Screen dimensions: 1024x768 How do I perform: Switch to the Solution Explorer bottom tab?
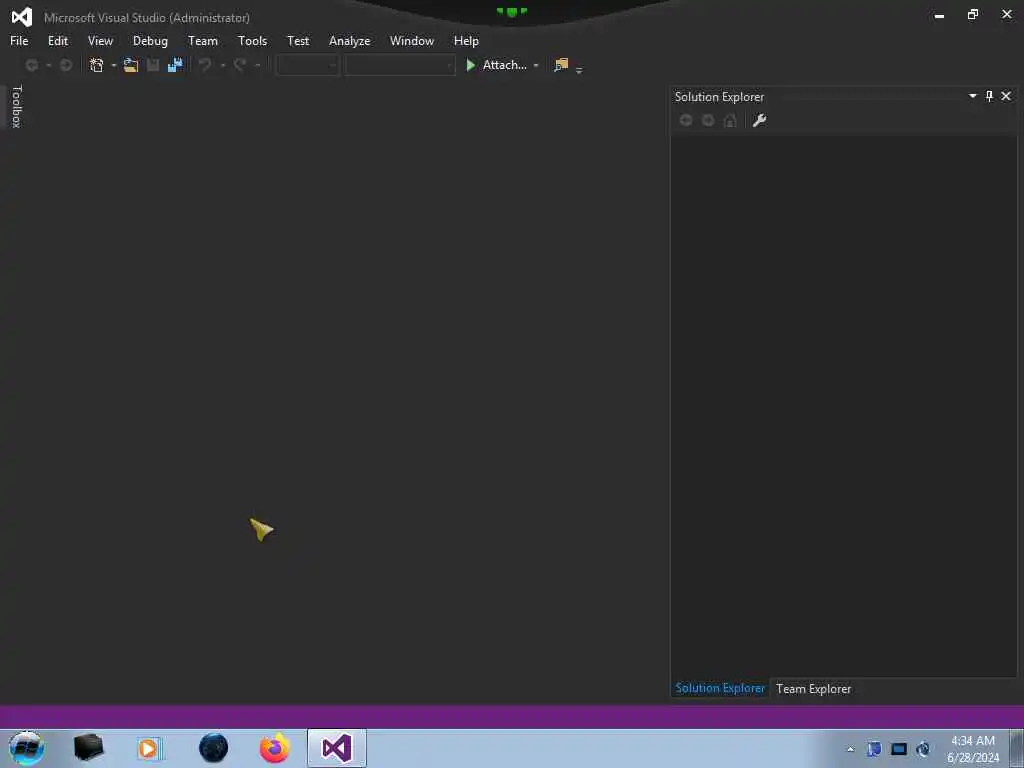(720, 688)
